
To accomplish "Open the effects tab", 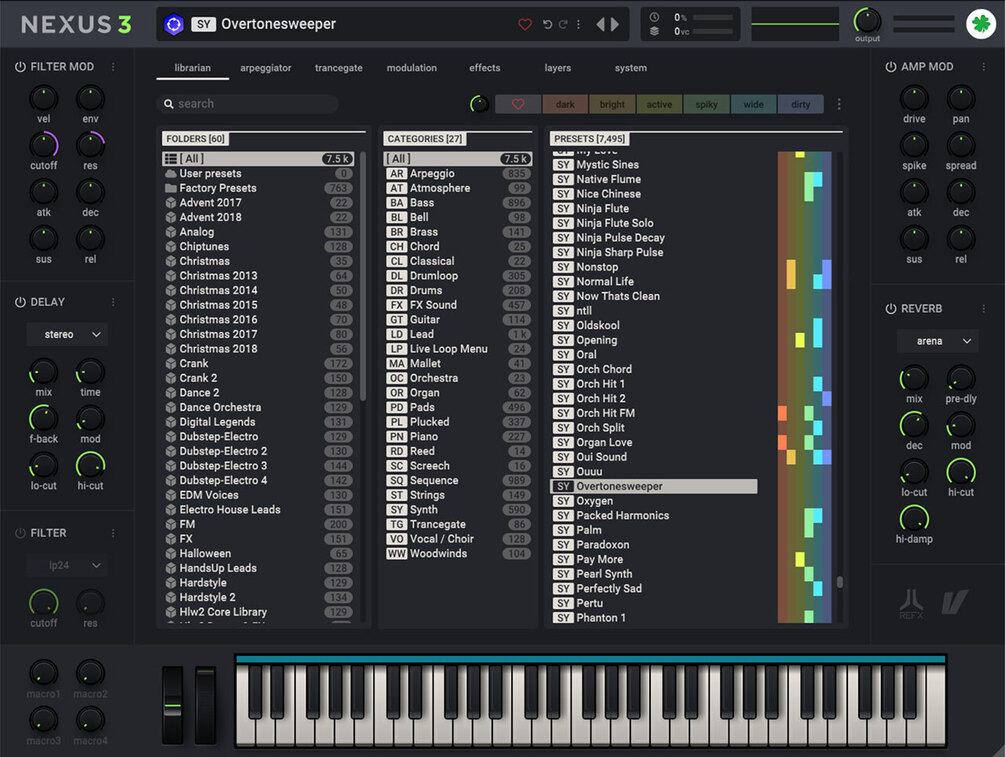I will click(485, 68).
